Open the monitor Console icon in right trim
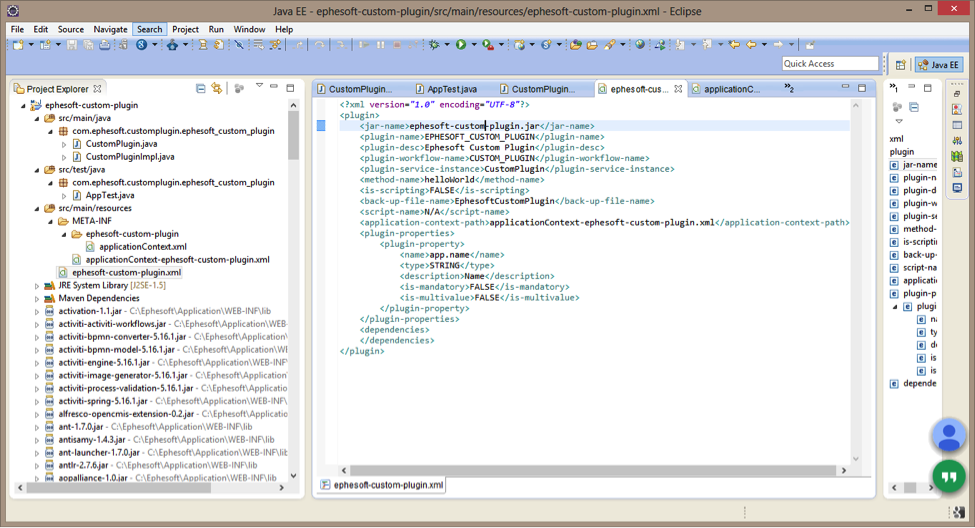The image size is (975, 528). point(957,188)
